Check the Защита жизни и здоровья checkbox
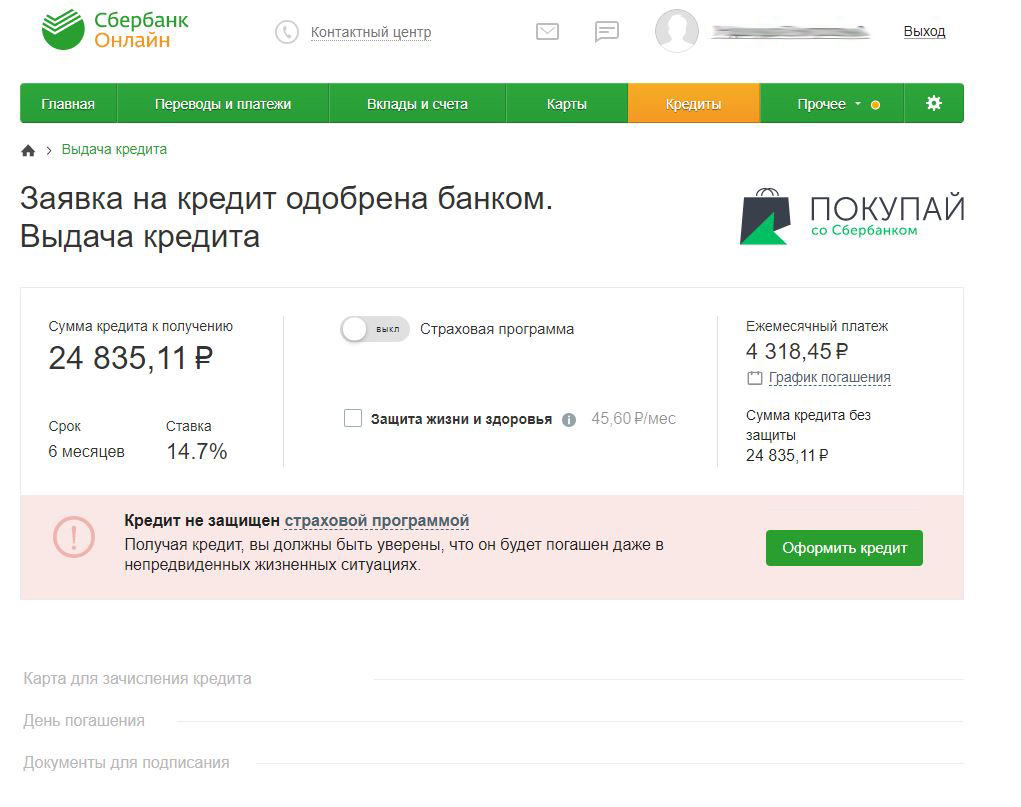The width and height of the screenshot is (1021, 807). (353, 418)
